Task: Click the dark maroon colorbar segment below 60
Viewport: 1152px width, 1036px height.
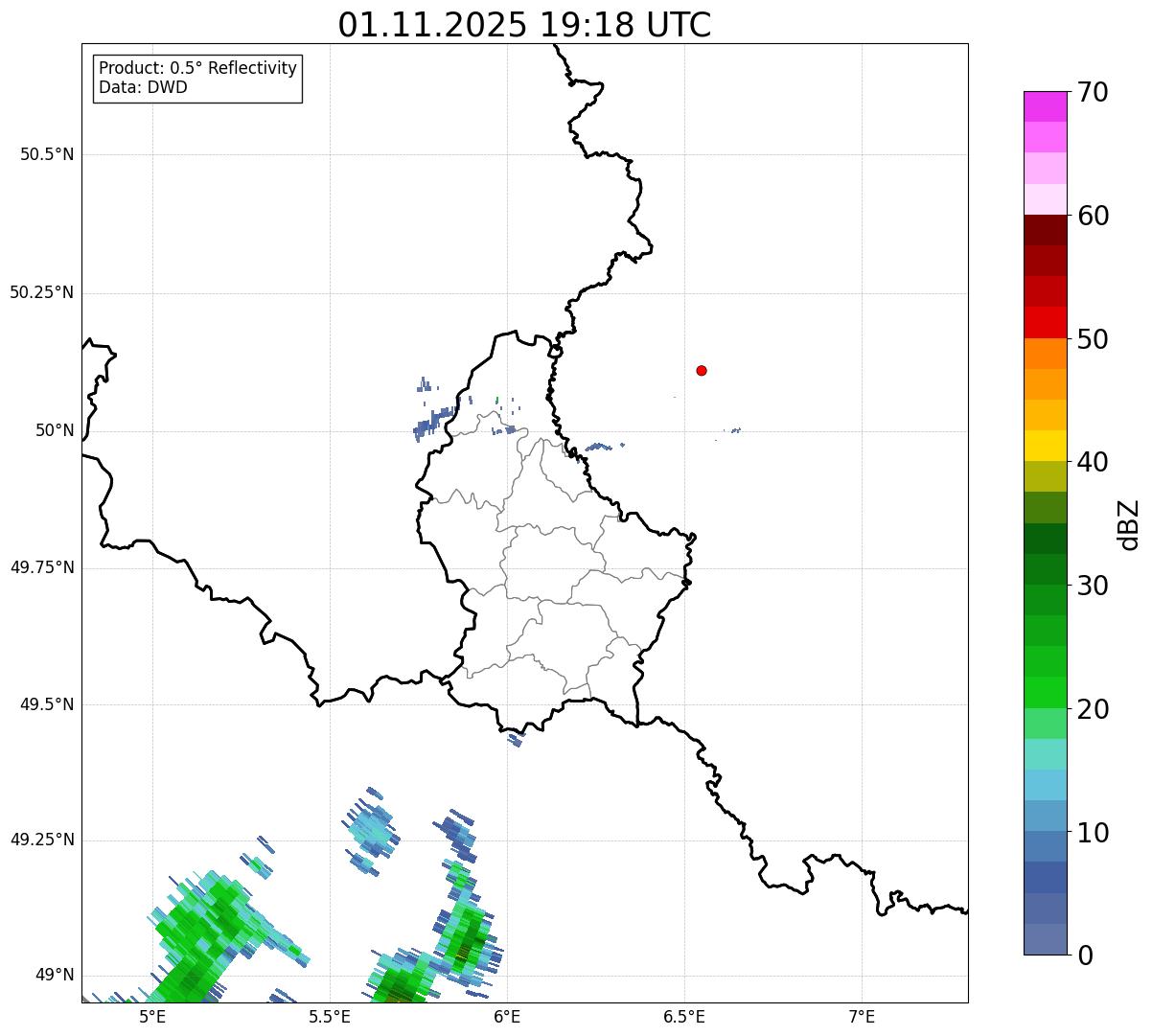Action: click(x=1045, y=230)
